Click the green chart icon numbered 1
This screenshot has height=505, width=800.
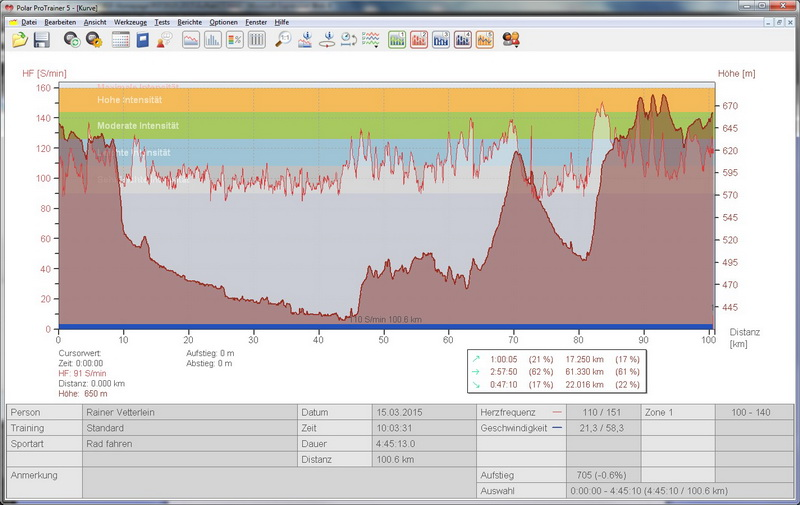(x=396, y=40)
